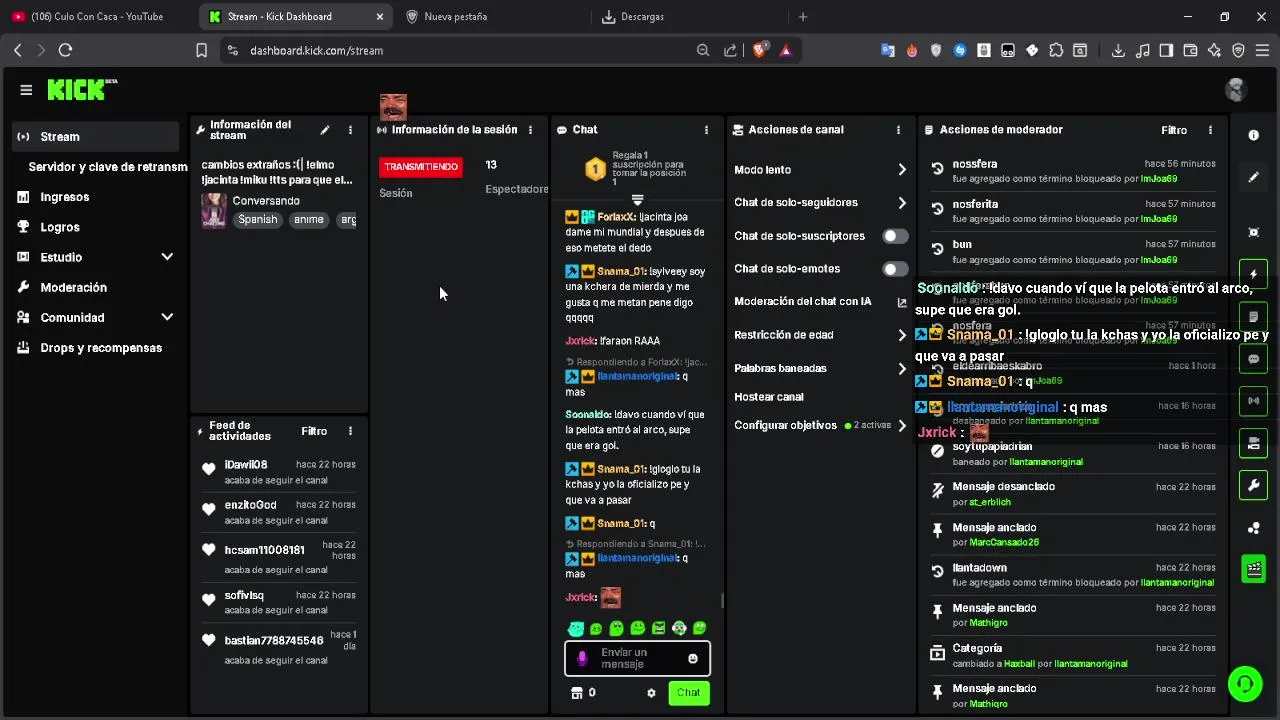Open the hamburger menu beside the Kick logo

click(x=26, y=90)
